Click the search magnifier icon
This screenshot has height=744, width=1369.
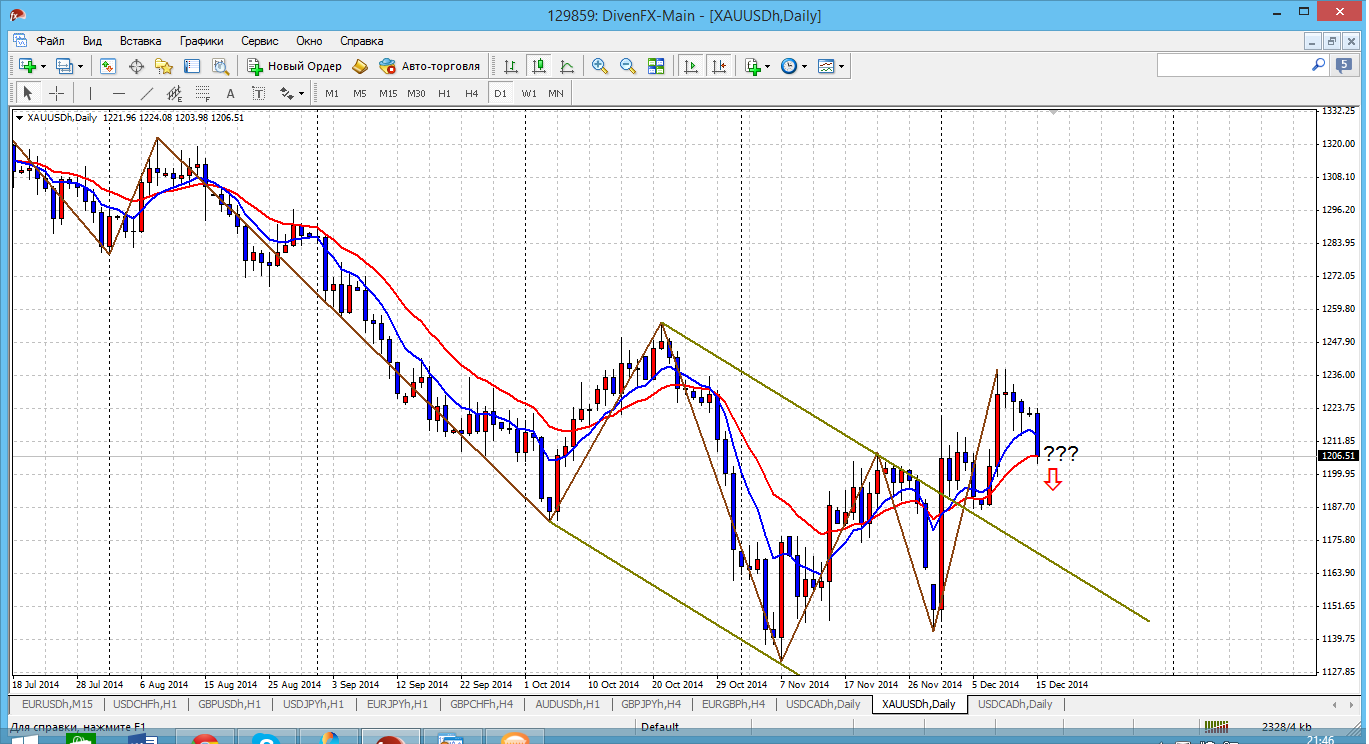pyautogui.click(x=1318, y=64)
